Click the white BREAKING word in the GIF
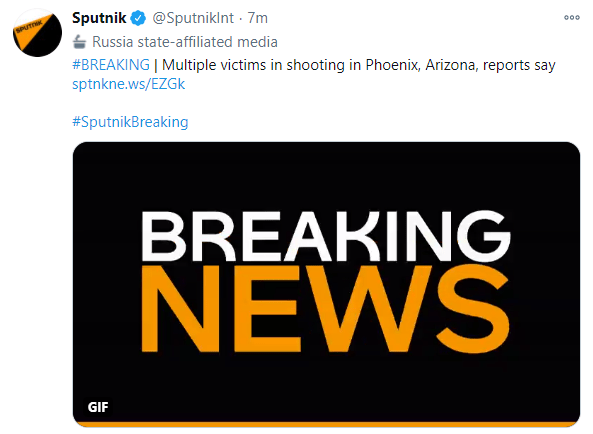593x434 pixels. pyautogui.click(x=326, y=236)
